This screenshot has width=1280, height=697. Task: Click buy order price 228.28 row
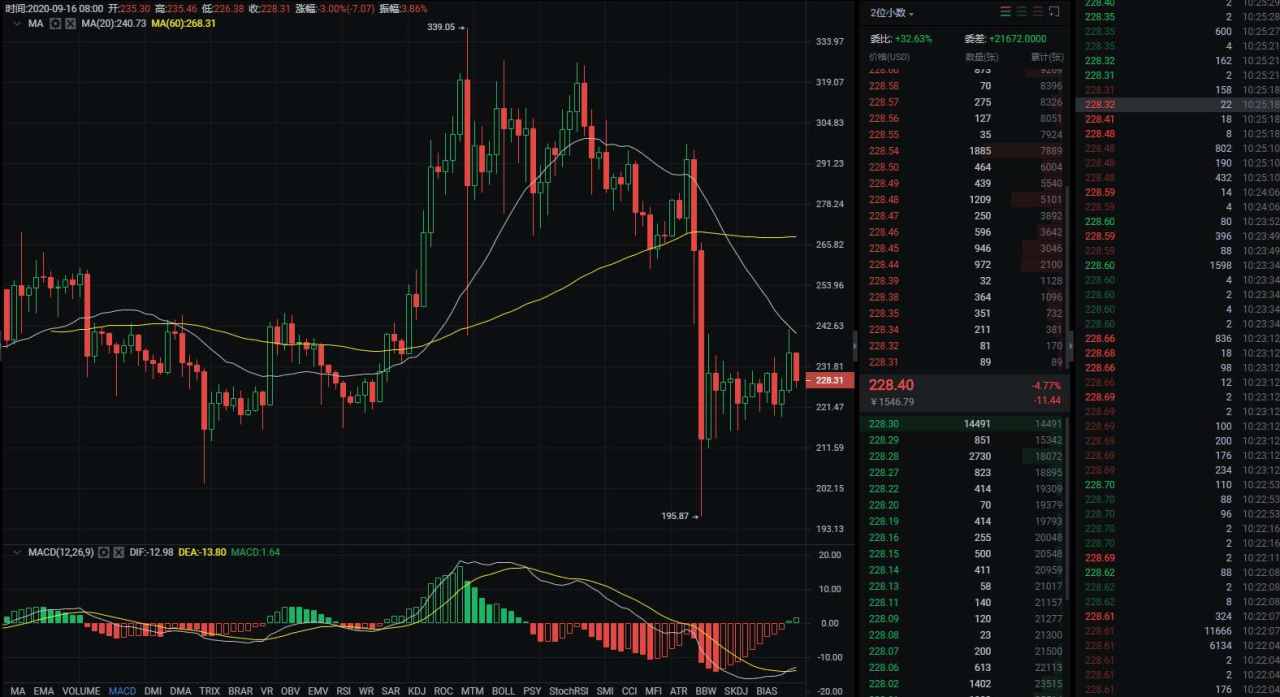pyautogui.click(x=964, y=456)
